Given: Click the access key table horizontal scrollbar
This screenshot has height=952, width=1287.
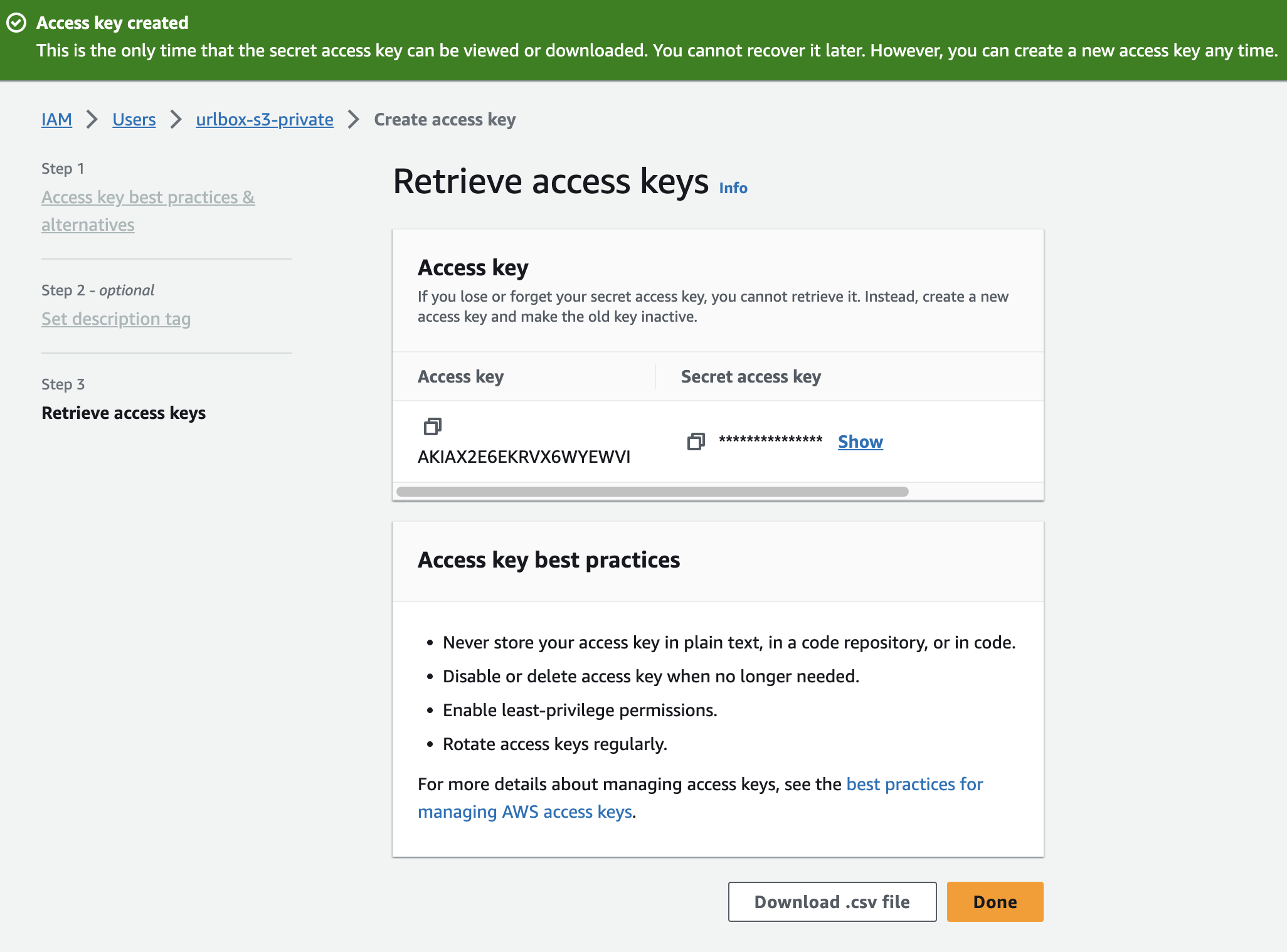Looking at the screenshot, I should pyautogui.click(x=652, y=492).
